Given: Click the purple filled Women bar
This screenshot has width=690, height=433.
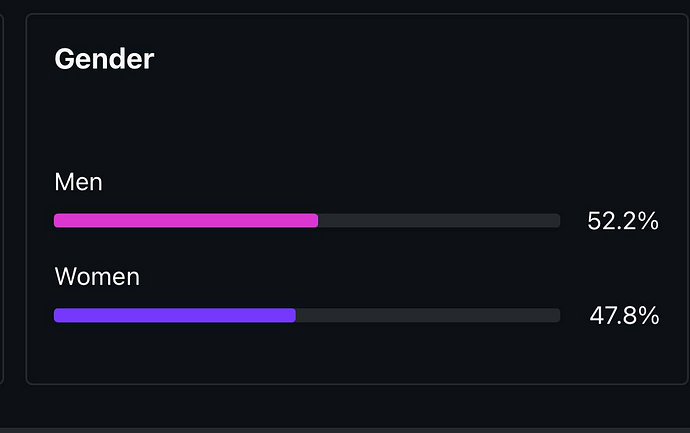Looking at the screenshot, I should click(174, 315).
